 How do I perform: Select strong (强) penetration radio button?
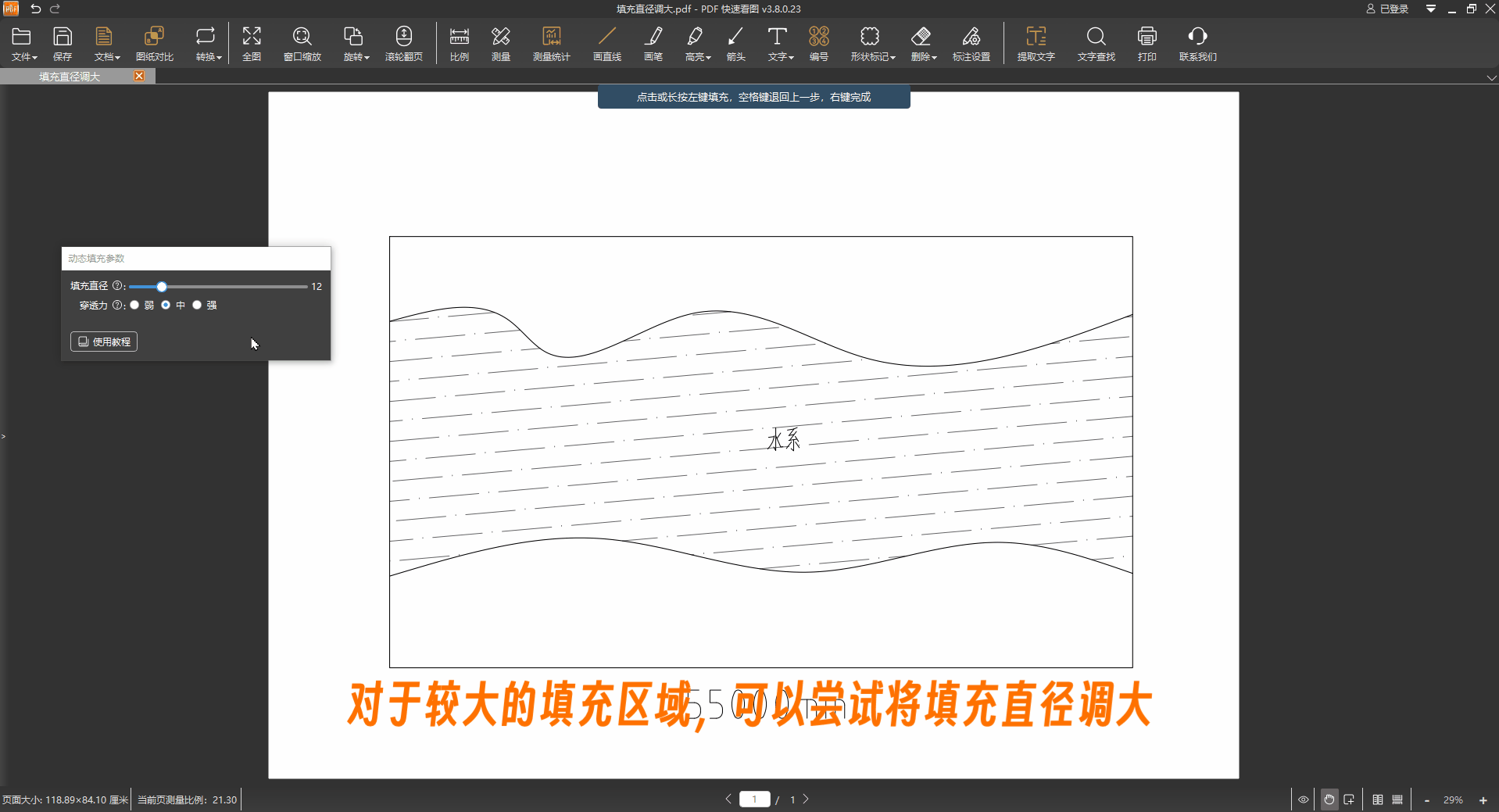point(197,306)
